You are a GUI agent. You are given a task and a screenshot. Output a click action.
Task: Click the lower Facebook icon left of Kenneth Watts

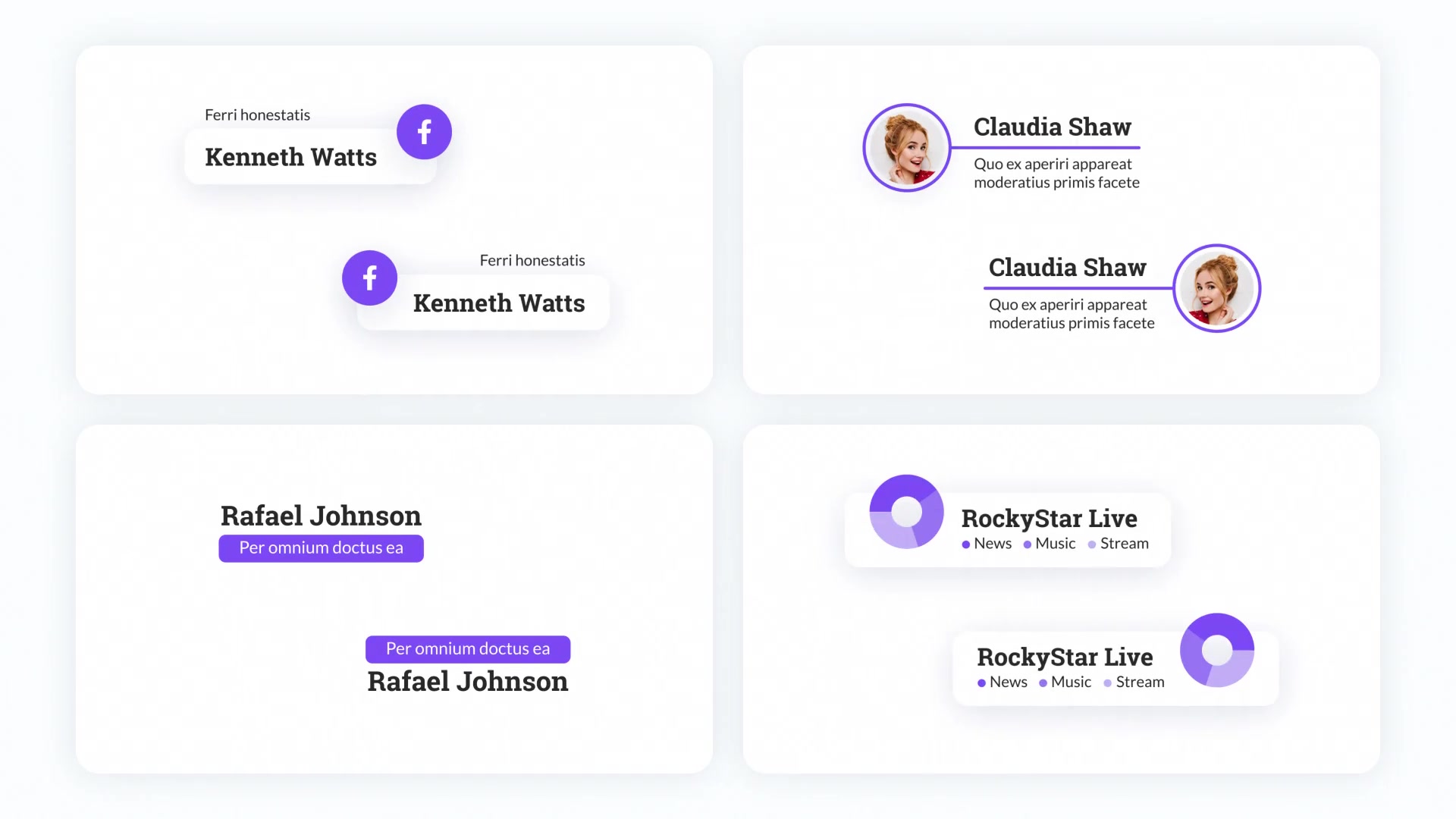pyautogui.click(x=369, y=278)
